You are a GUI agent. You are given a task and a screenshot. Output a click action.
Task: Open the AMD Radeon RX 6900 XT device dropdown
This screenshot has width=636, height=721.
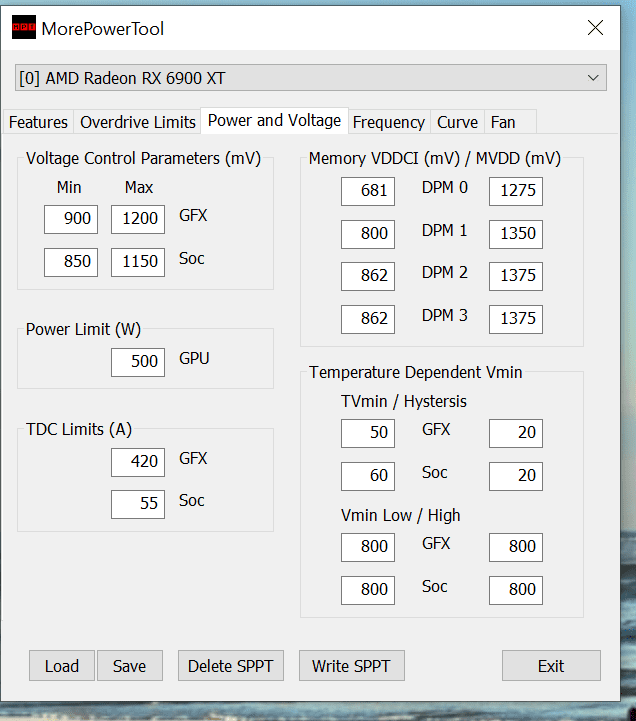point(310,78)
